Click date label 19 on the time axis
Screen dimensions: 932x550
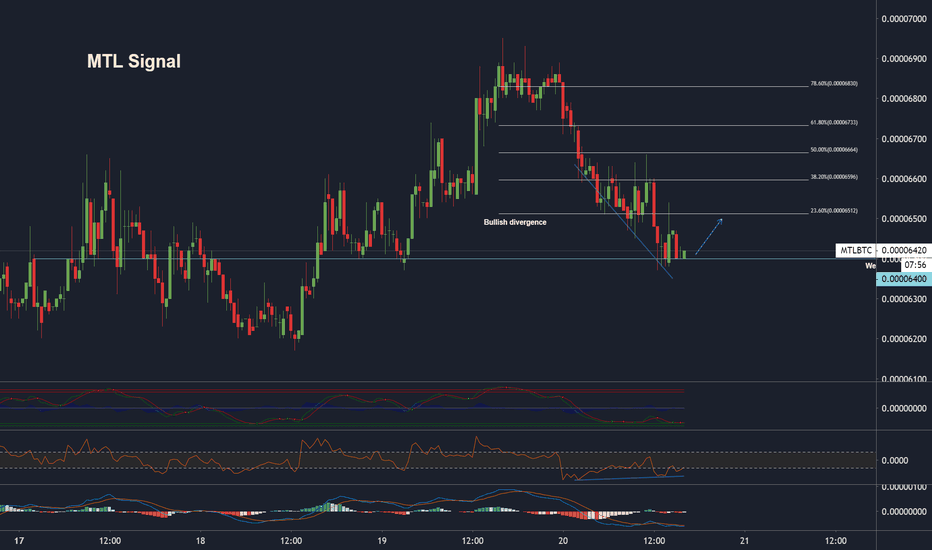pyautogui.click(x=382, y=540)
